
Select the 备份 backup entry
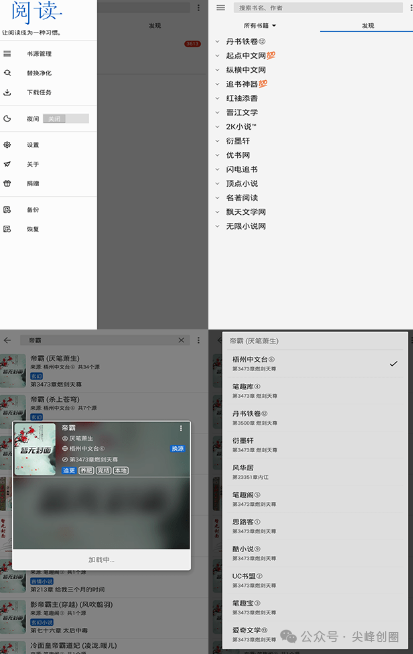coord(33,210)
